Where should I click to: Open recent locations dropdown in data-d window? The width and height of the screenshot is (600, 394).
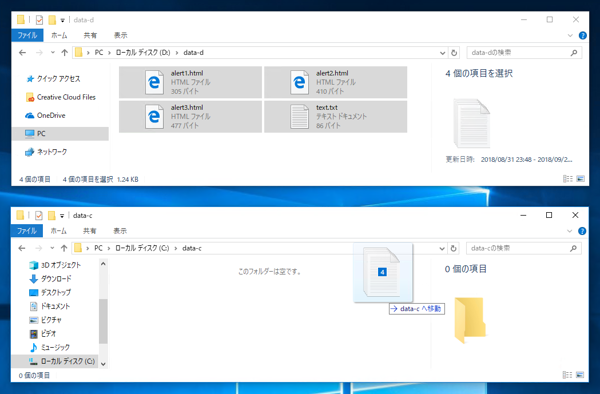(x=52, y=53)
